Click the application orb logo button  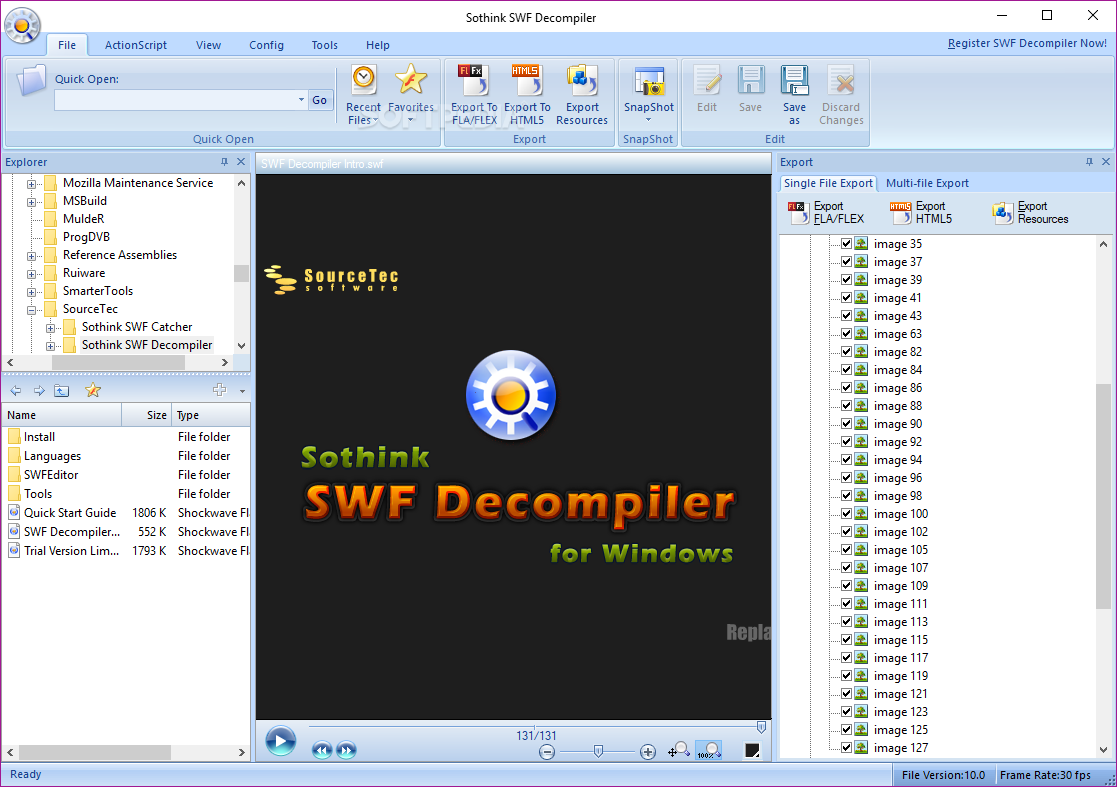coord(22,26)
